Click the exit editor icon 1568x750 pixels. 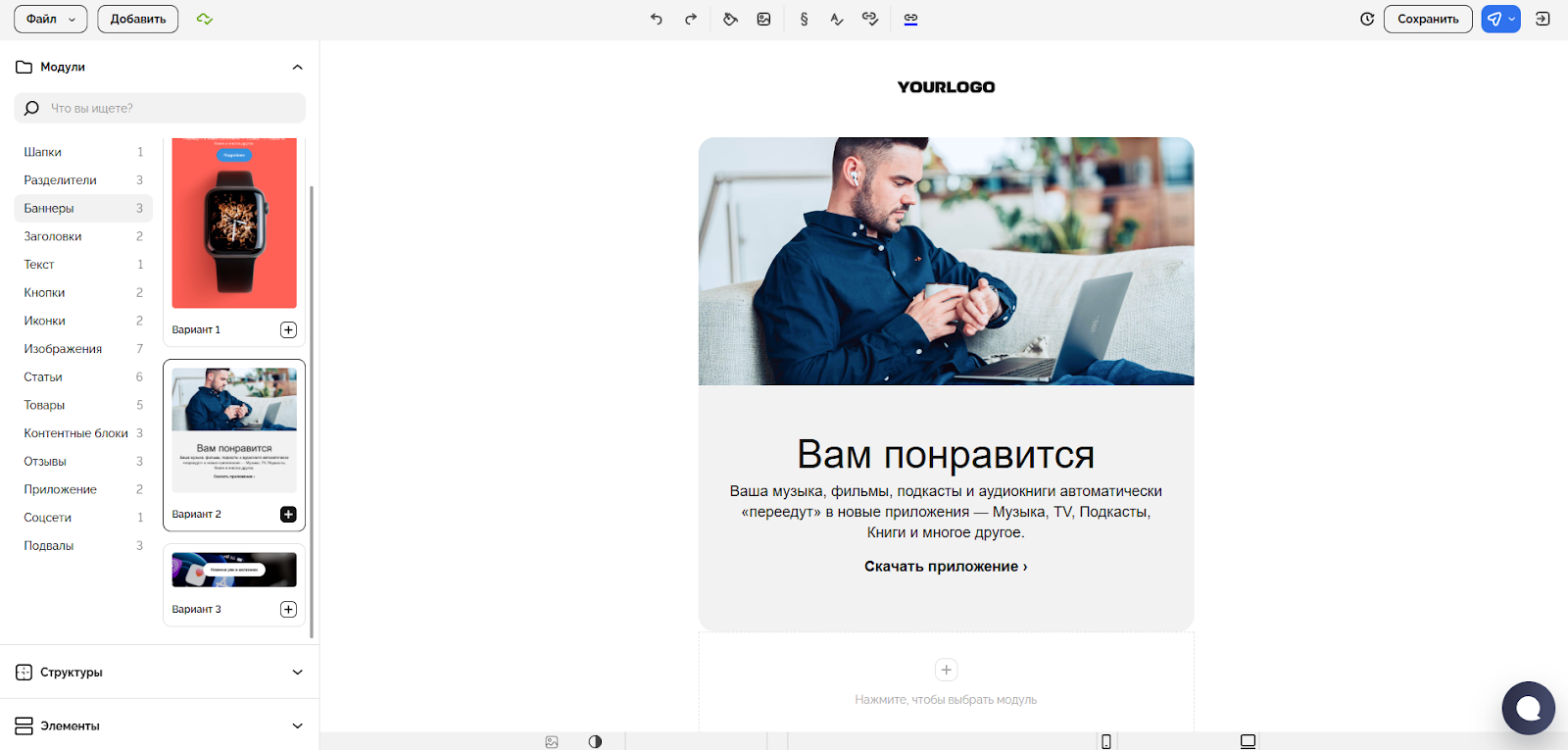click(x=1543, y=19)
